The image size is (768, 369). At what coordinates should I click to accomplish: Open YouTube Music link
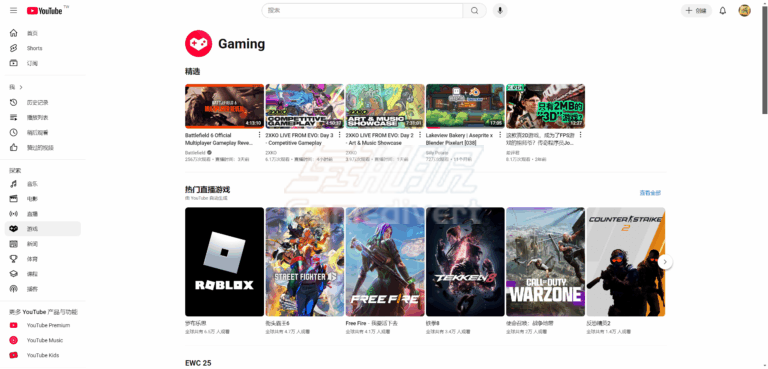43,340
